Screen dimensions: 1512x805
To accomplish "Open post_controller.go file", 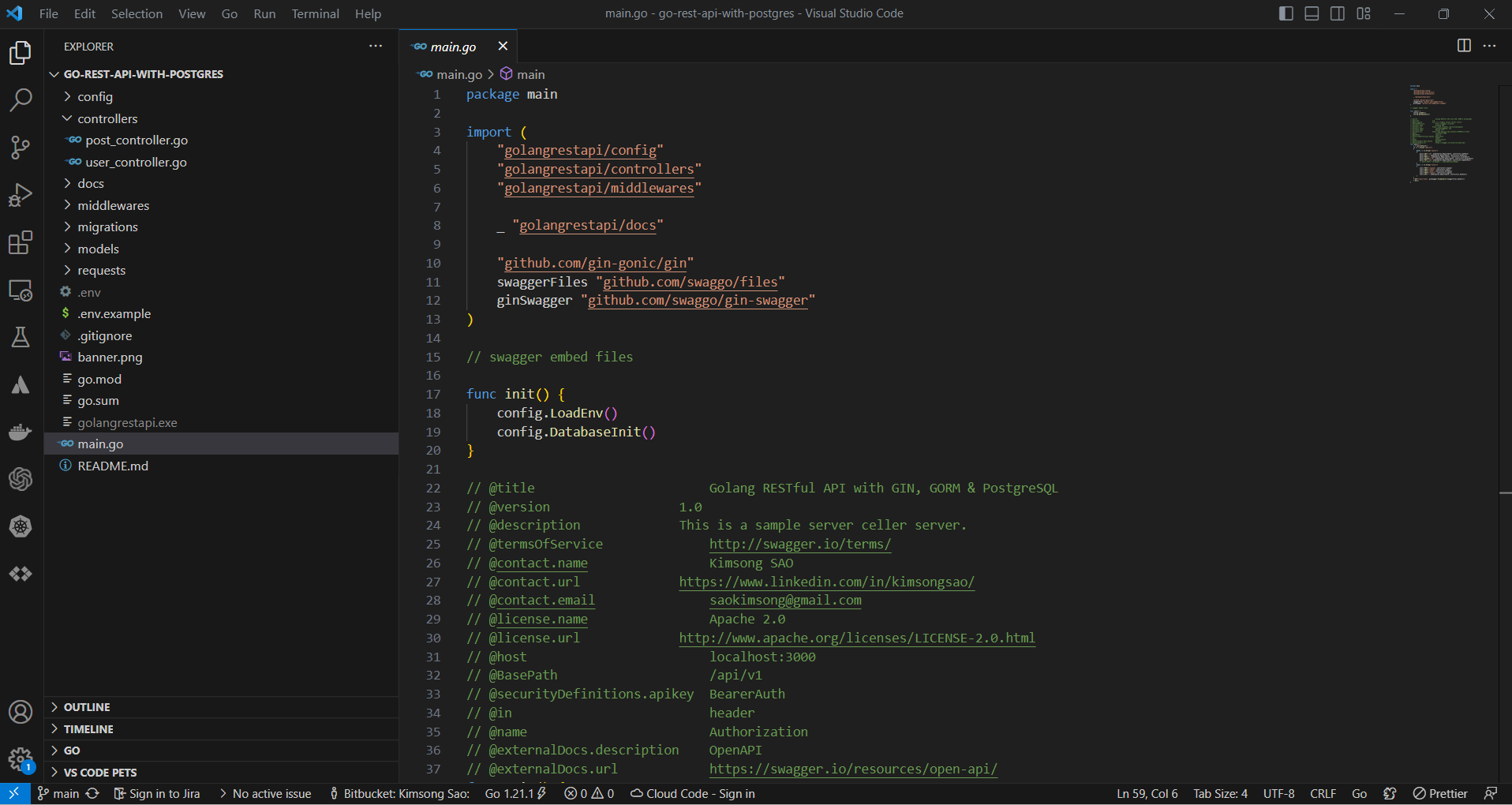I will (221, 140).
